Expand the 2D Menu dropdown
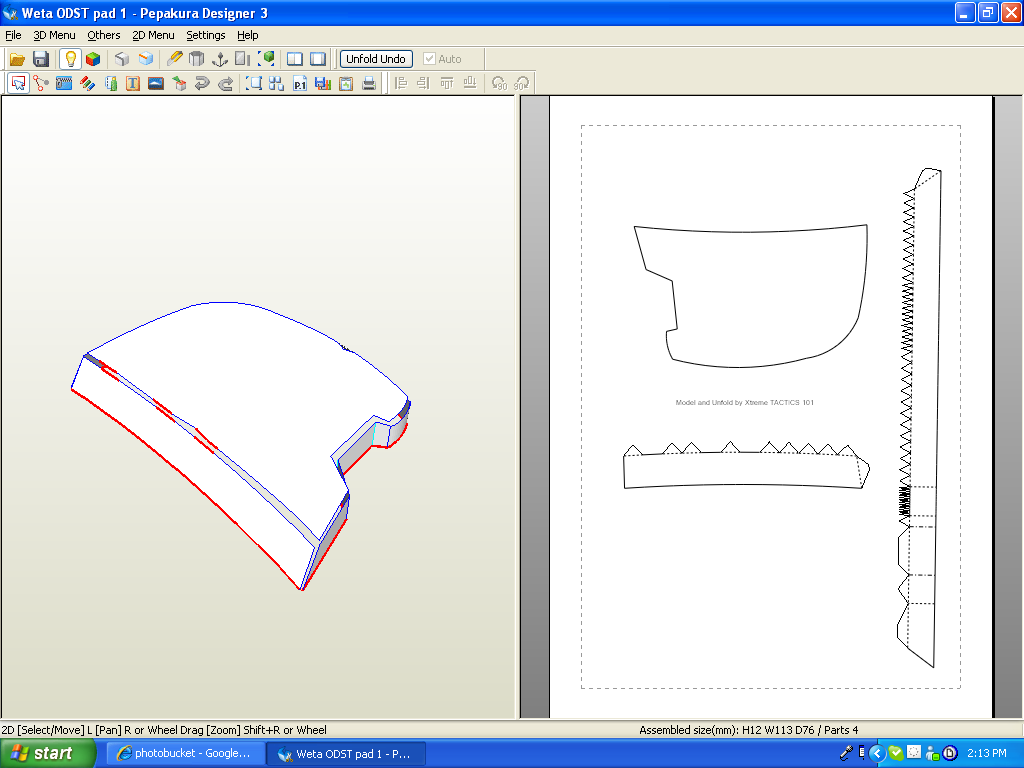 153,35
